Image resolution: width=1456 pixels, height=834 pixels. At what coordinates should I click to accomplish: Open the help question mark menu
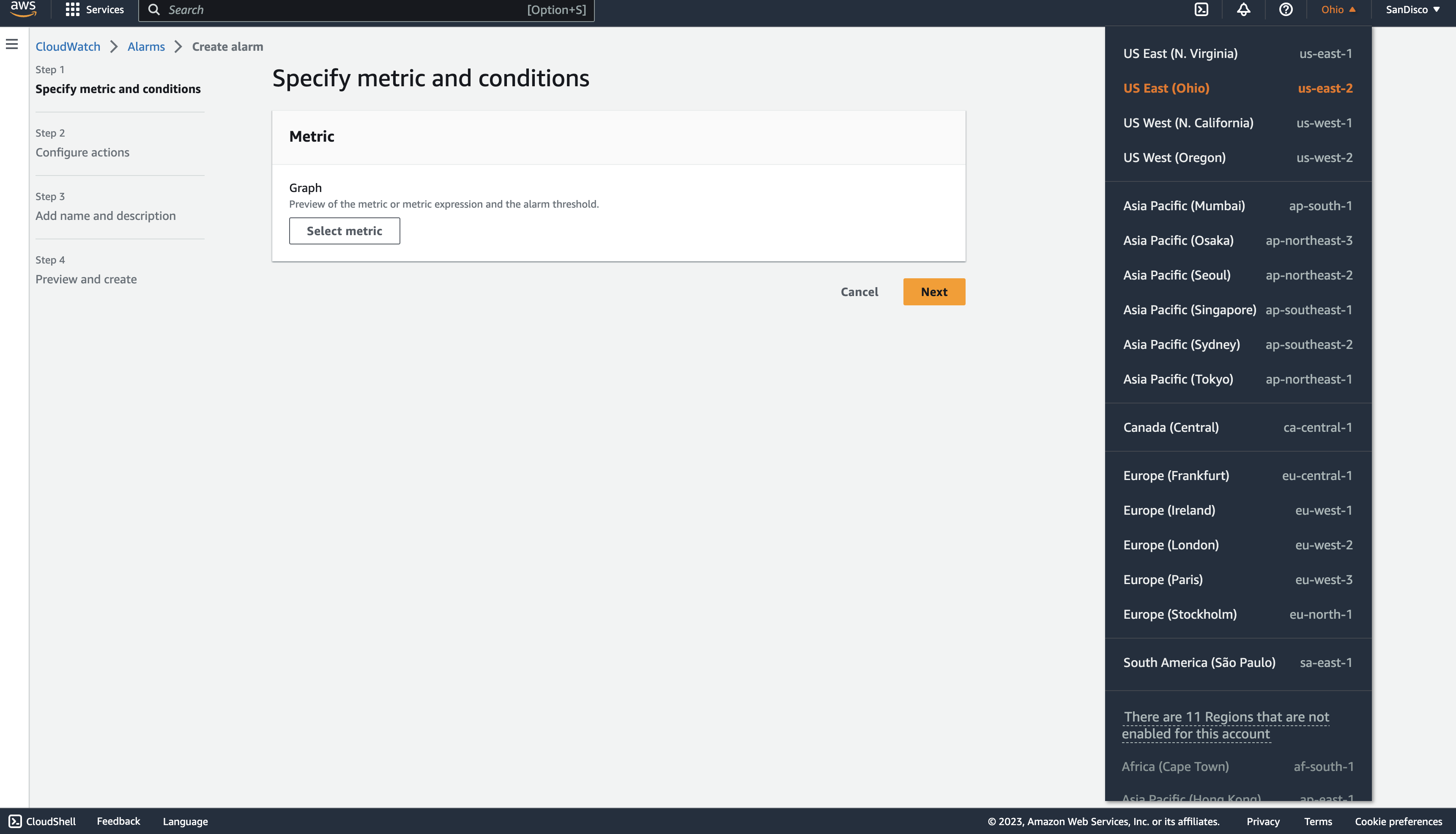pyautogui.click(x=1285, y=10)
